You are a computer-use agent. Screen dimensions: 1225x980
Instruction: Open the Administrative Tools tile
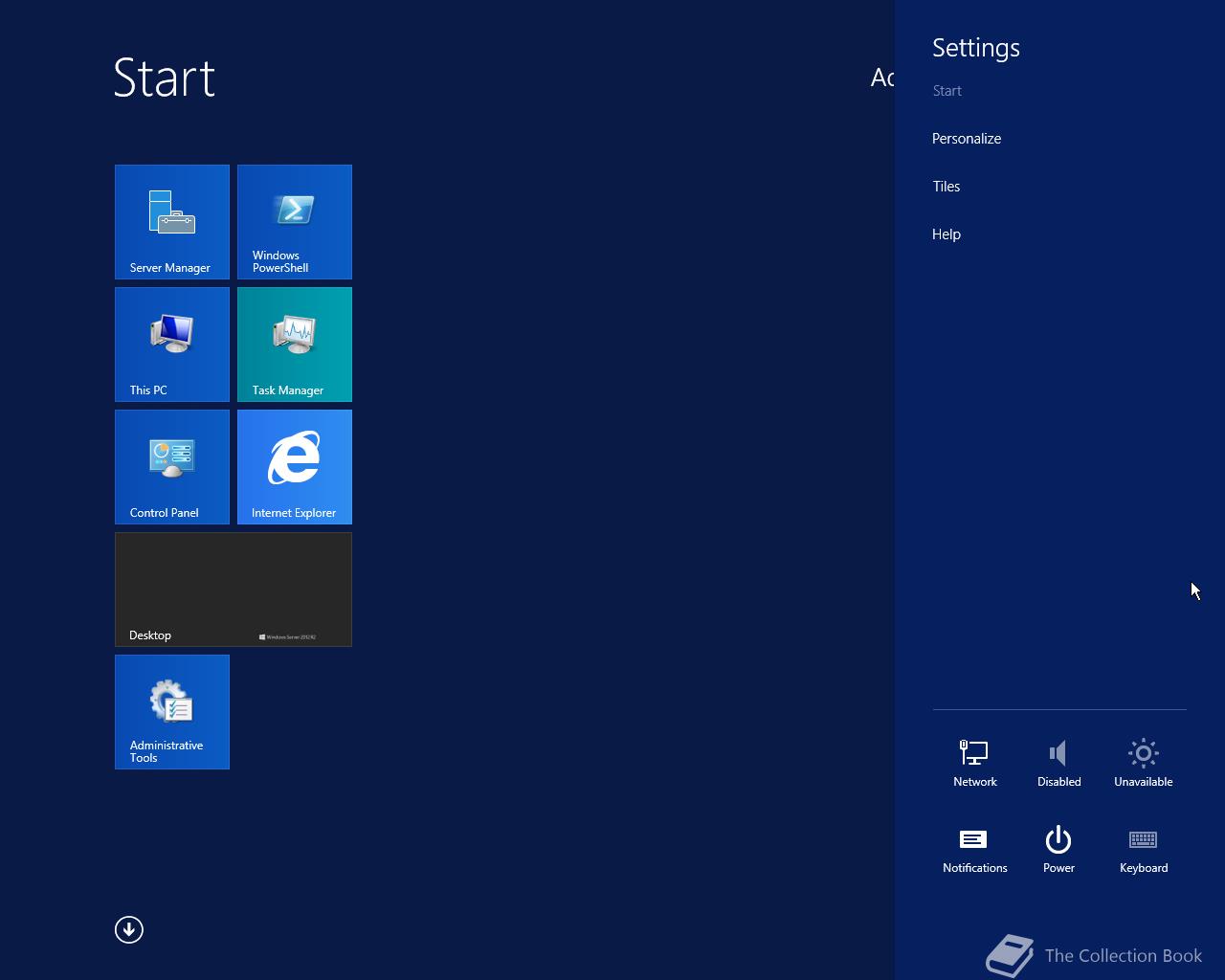pyautogui.click(x=172, y=712)
